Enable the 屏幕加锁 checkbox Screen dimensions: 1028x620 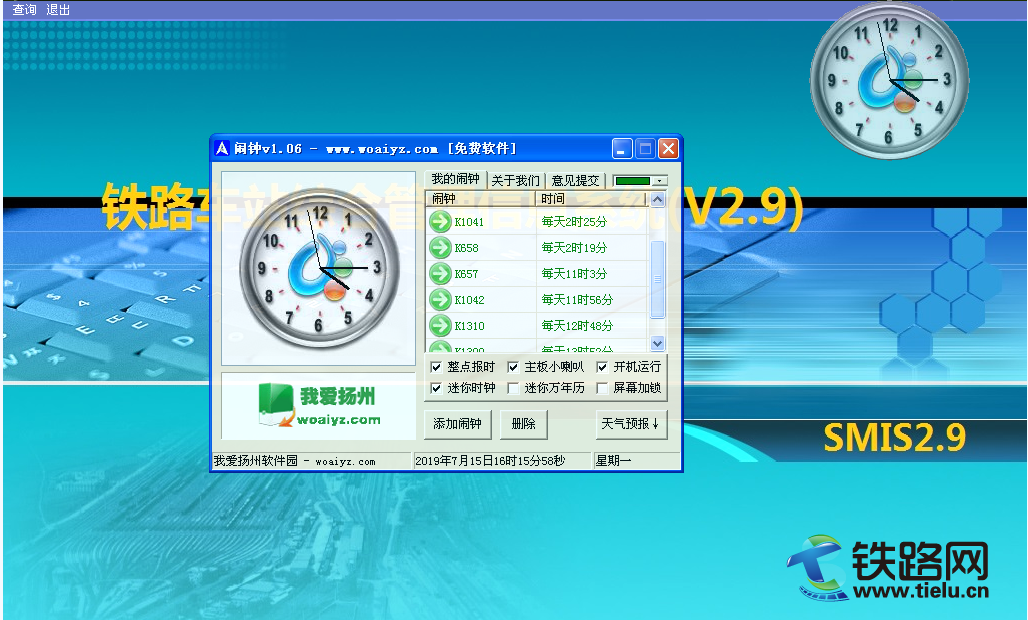602,388
